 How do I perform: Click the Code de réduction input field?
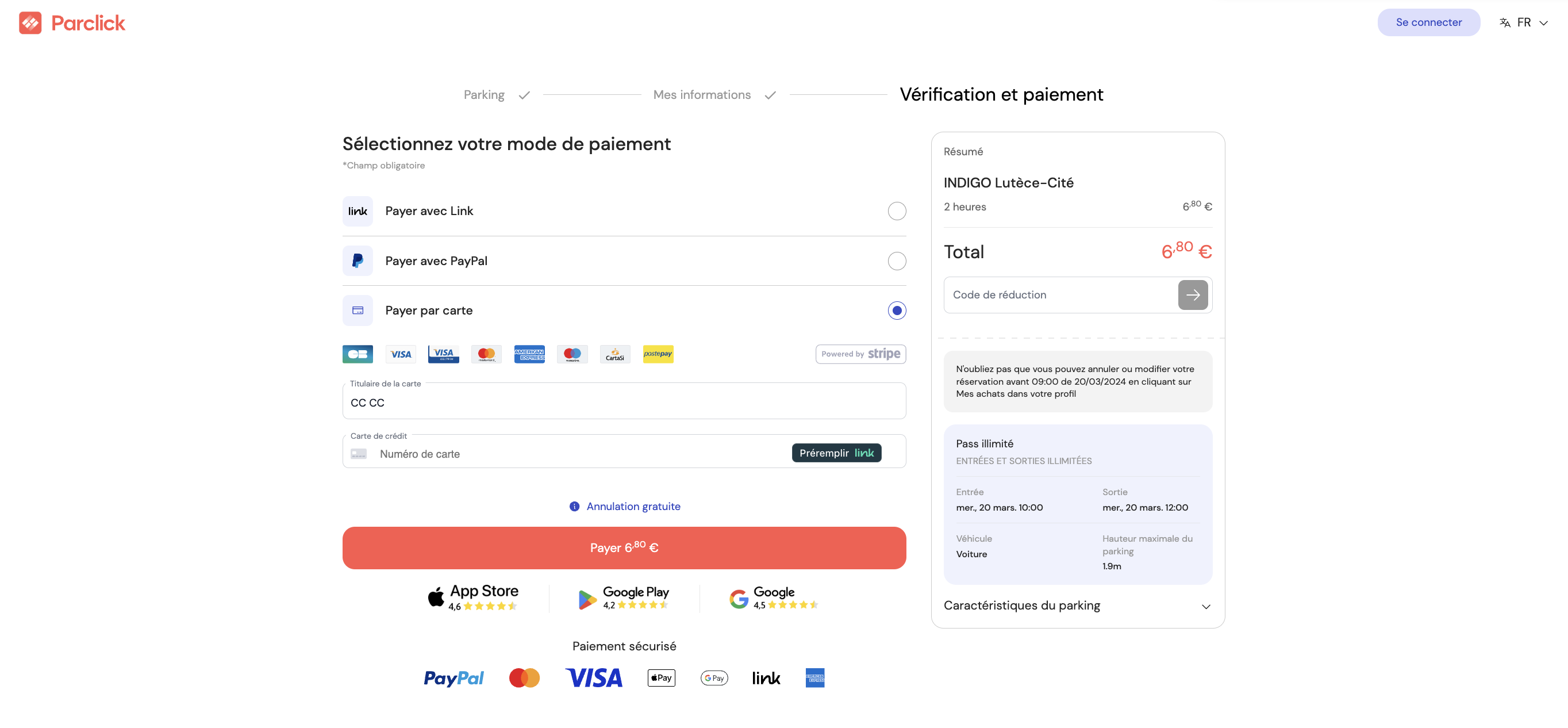pyautogui.click(x=1059, y=295)
